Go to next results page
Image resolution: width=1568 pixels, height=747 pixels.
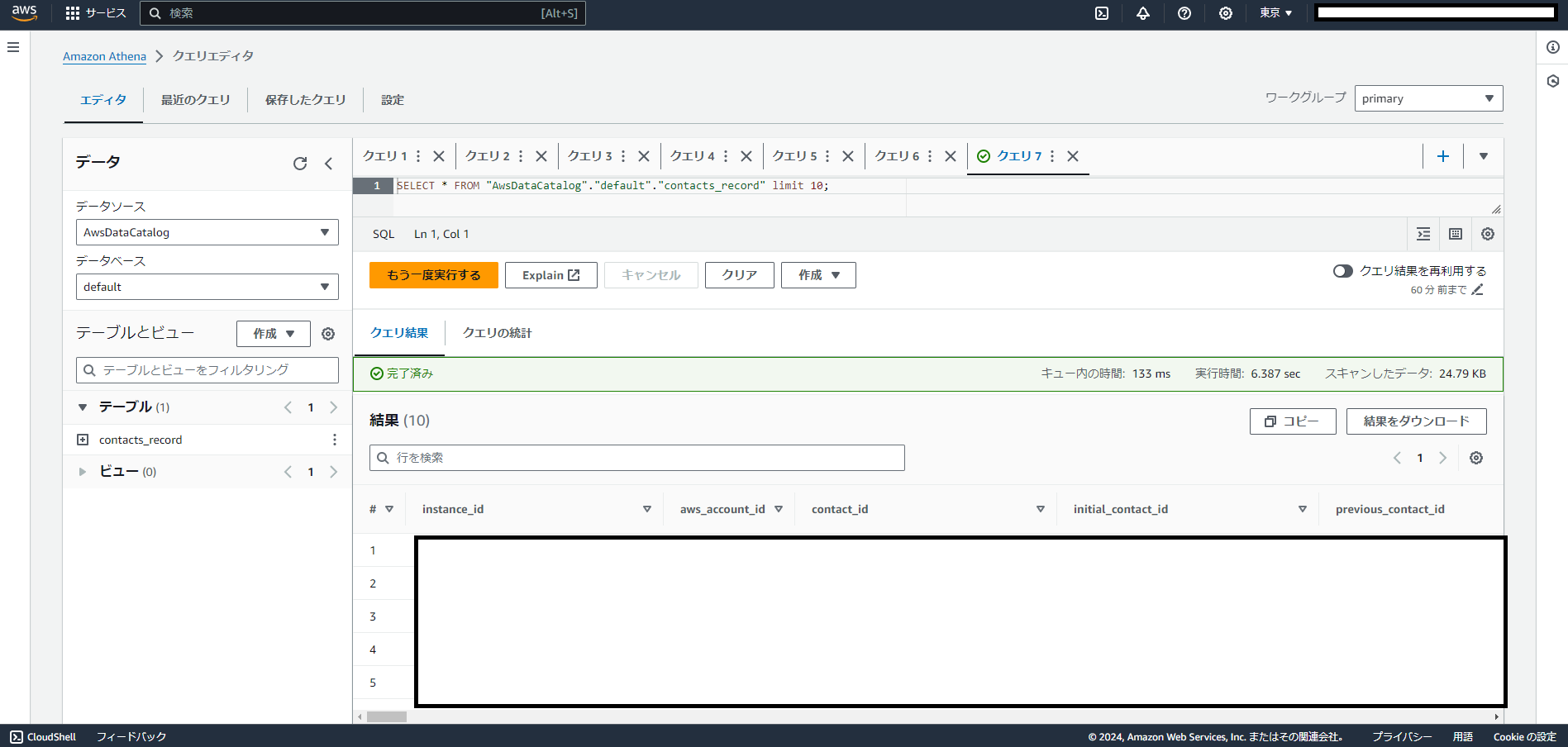pos(1443,458)
